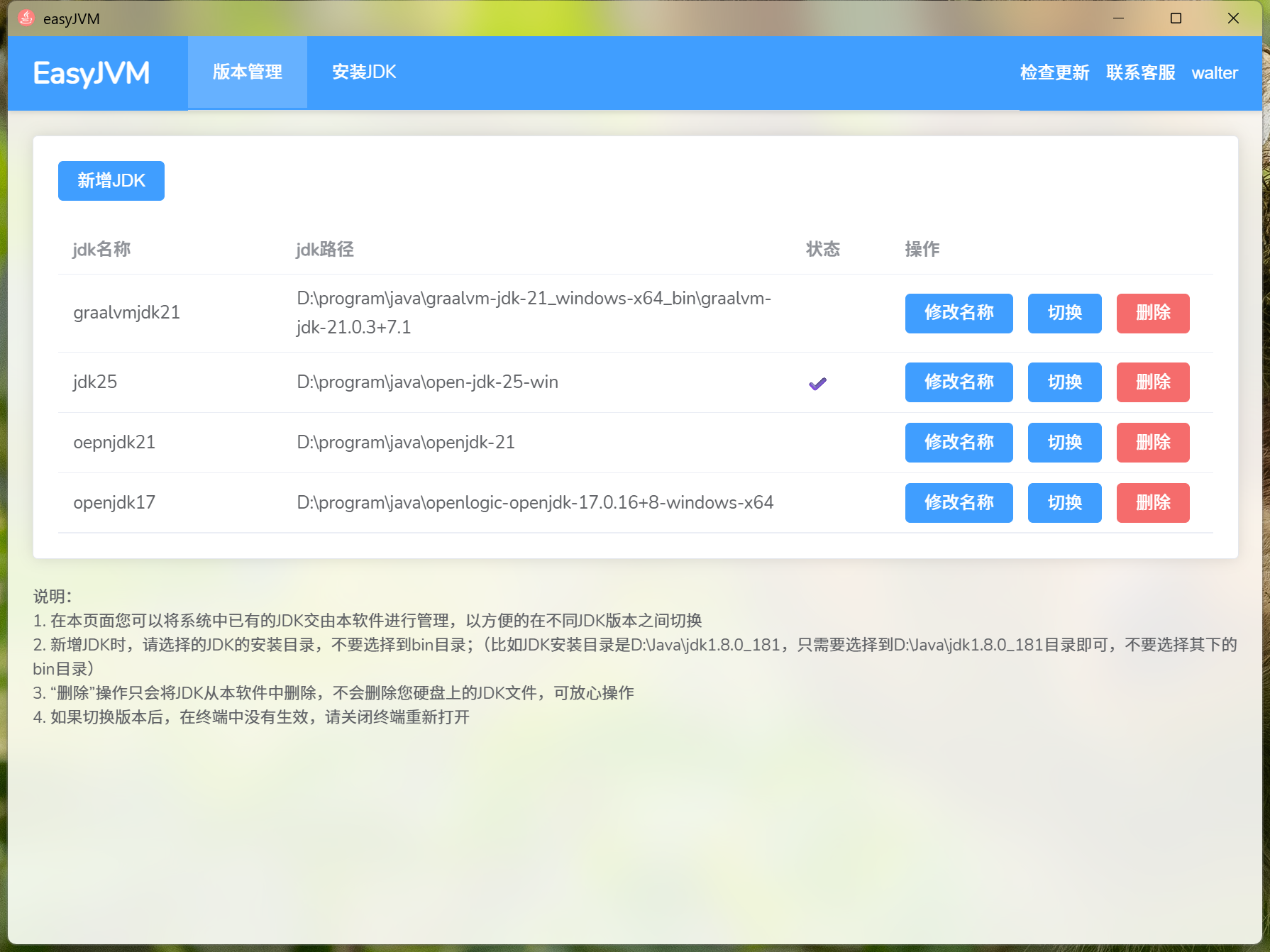Switch to the 安装JDK tab
This screenshot has width=1270, height=952.
point(363,72)
